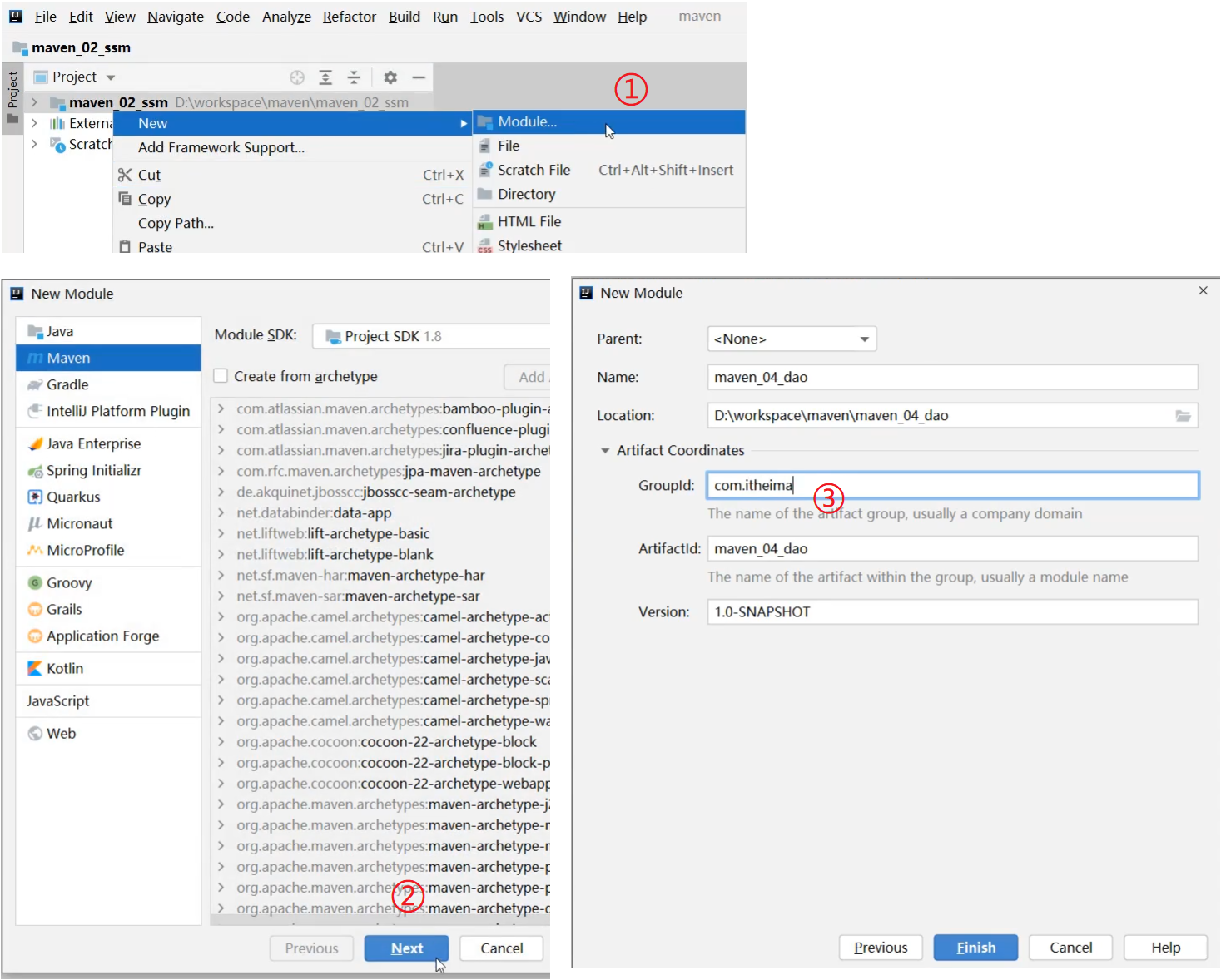Select IntelliJ Platform Plugin module type
This screenshot has width=1221, height=980.
pos(108,411)
